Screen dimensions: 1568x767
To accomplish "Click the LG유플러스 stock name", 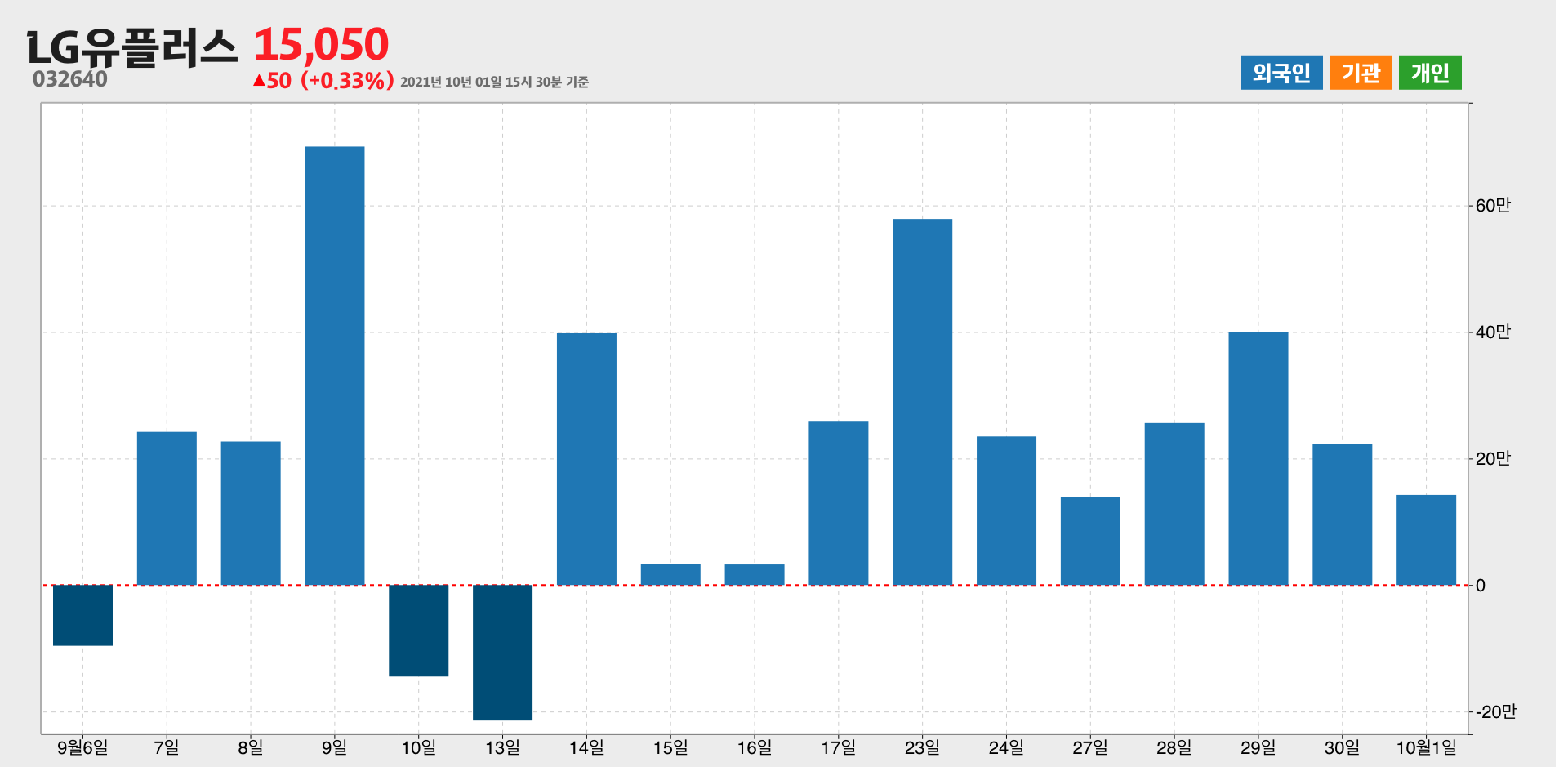I will coord(132,47).
